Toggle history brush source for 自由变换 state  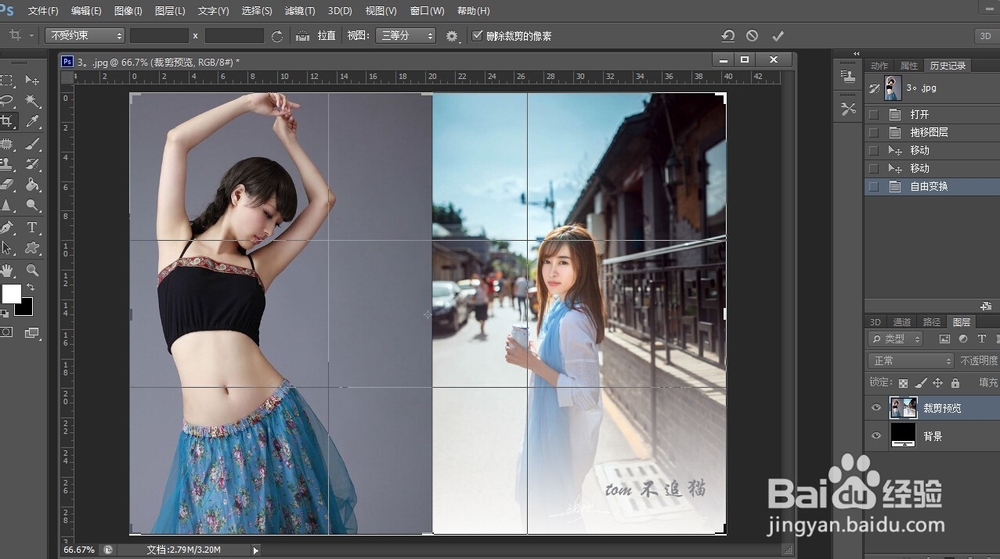tap(874, 187)
